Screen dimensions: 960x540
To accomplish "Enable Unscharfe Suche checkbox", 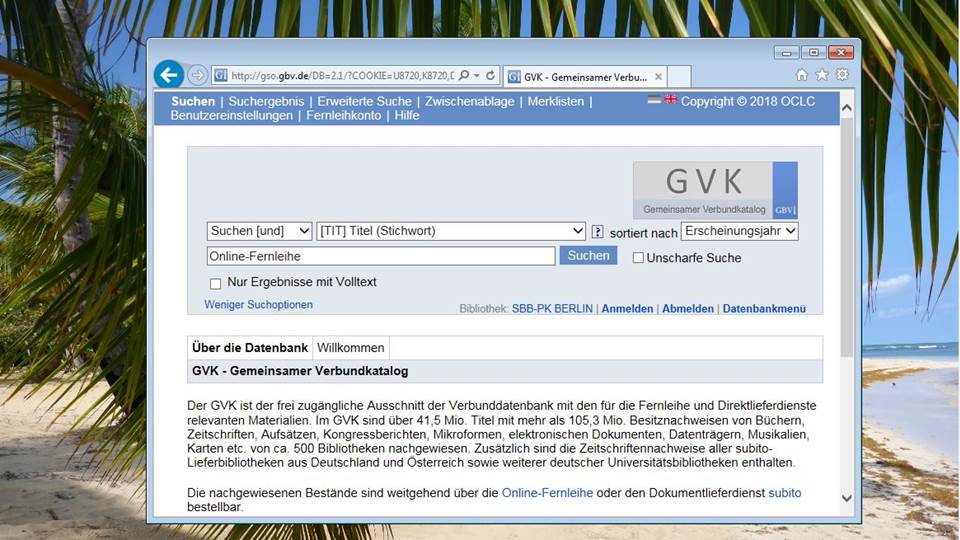I will click(x=638, y=258).
